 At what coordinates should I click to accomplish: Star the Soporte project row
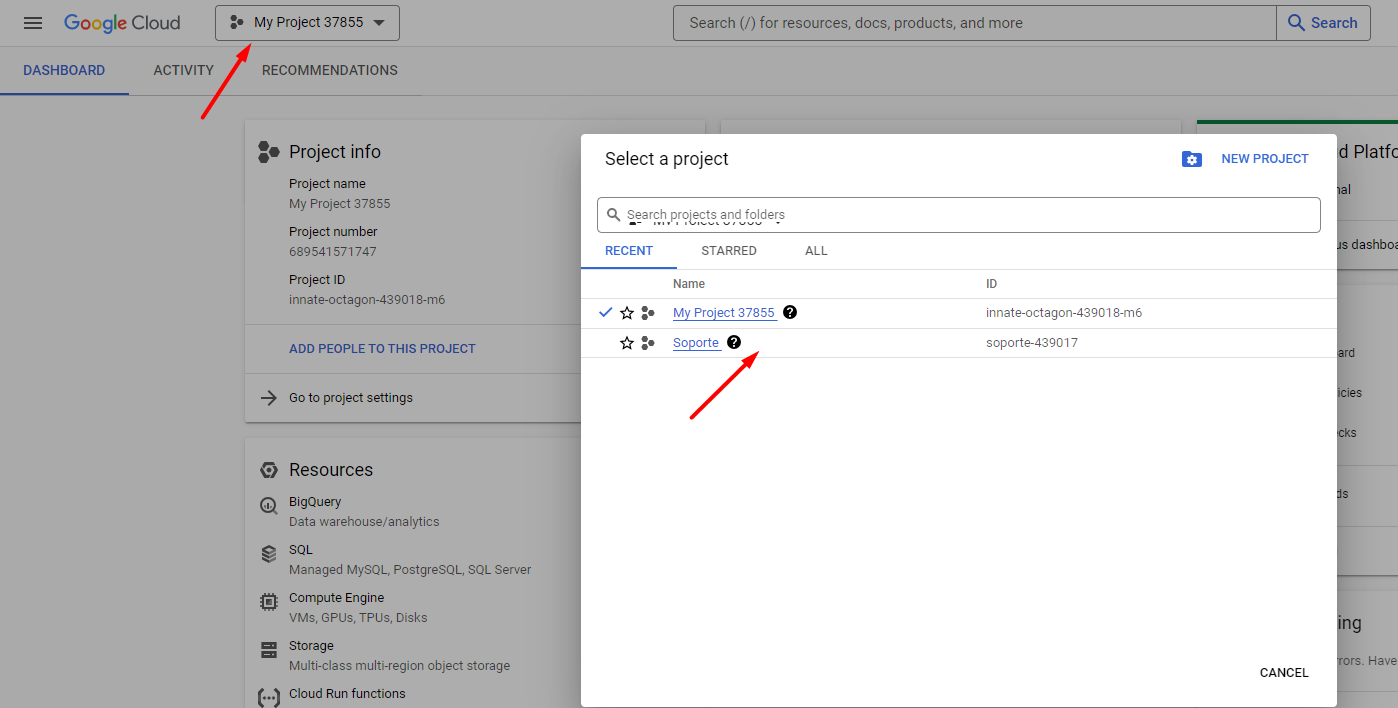(x=627, y=343)
